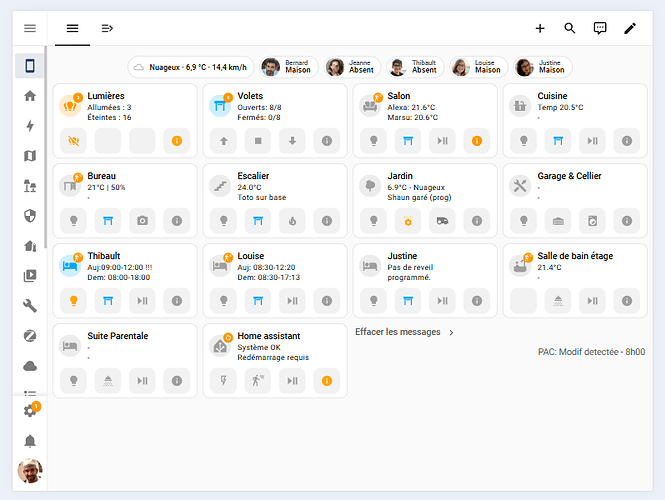
Task: Expand Effacer les messages chevron
Action: tap(451, 332)
